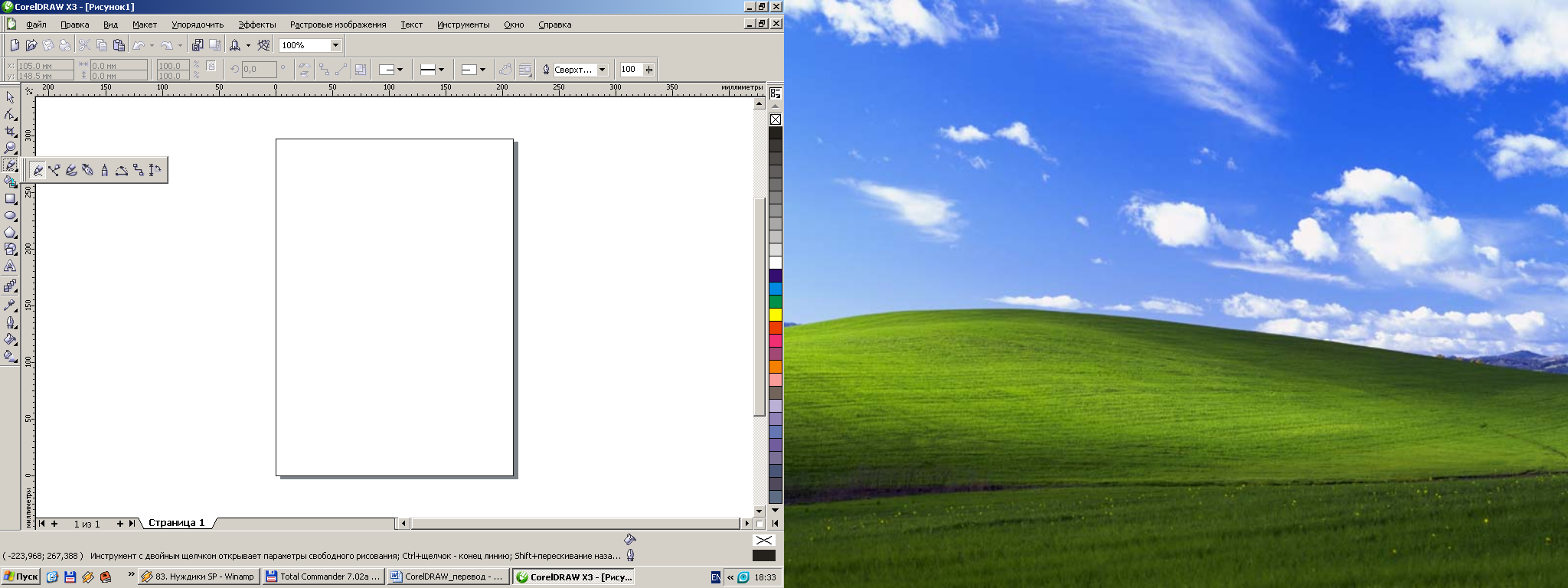Choose Polyline tool in curve flyout
This screenshot has width=1568, height=588.
pos(105,170)
